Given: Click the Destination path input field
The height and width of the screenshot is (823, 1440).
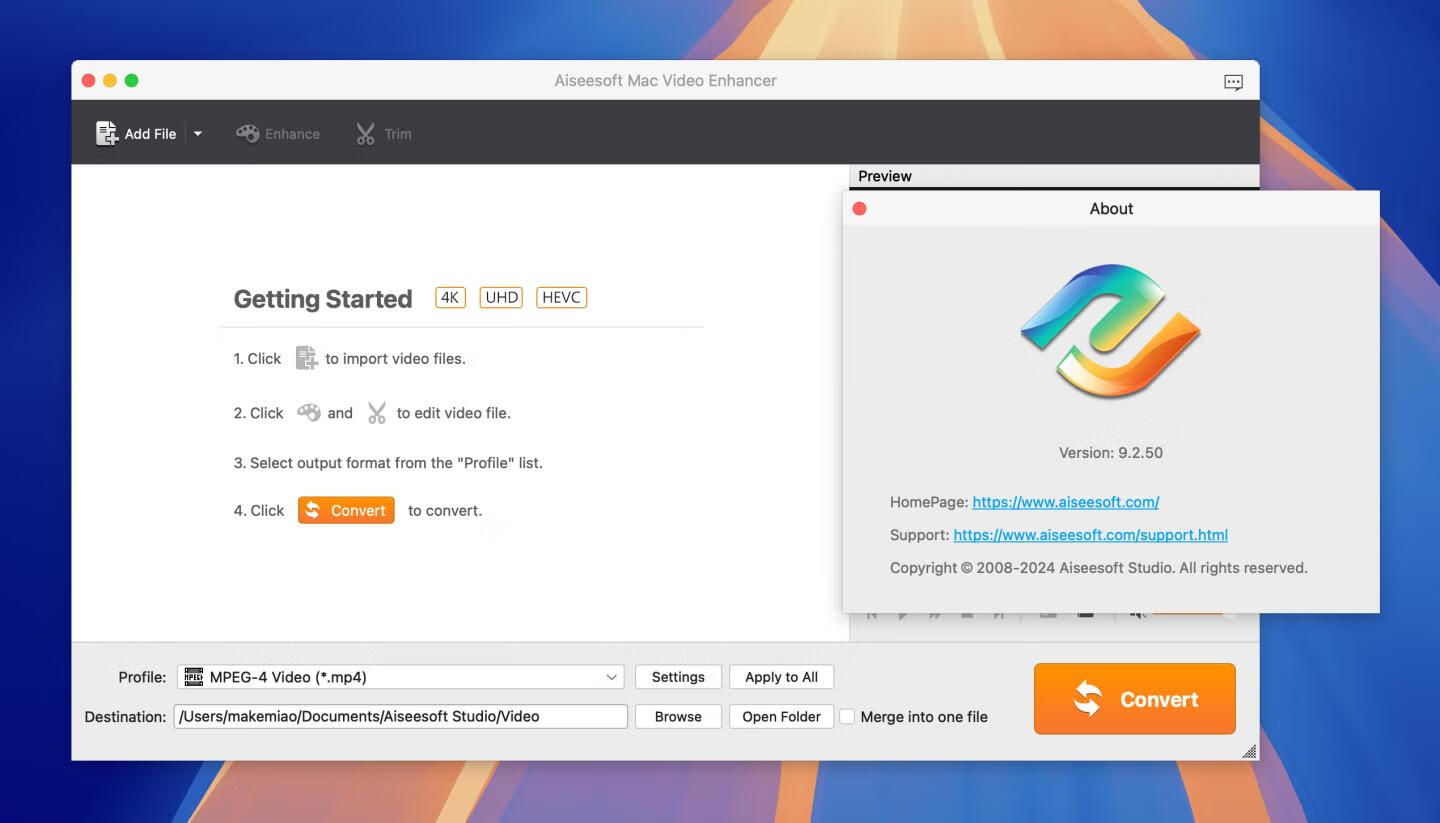Looking at the screenshot, I should click(x=400, y=717).
